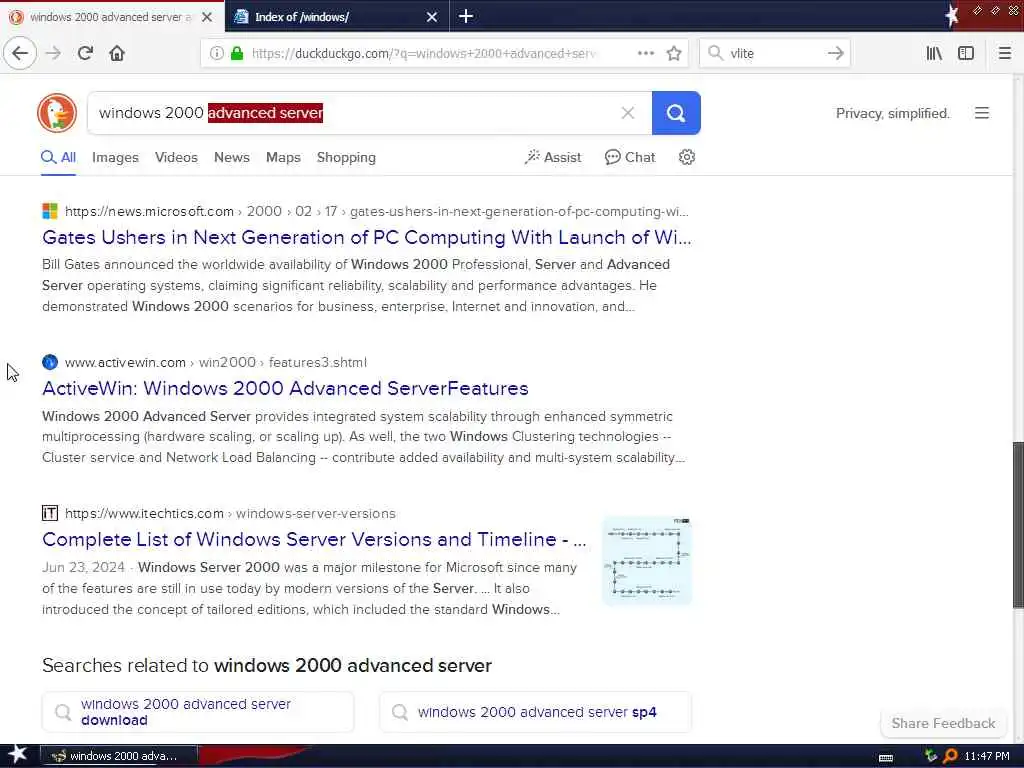Click the green secure padlock icon
1024x768 pixels.
click(237, 53)
